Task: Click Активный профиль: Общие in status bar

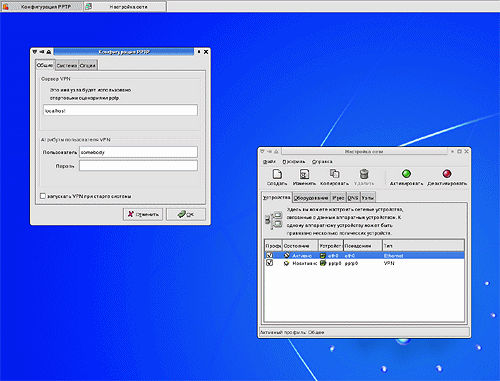Action: point(292,332)
